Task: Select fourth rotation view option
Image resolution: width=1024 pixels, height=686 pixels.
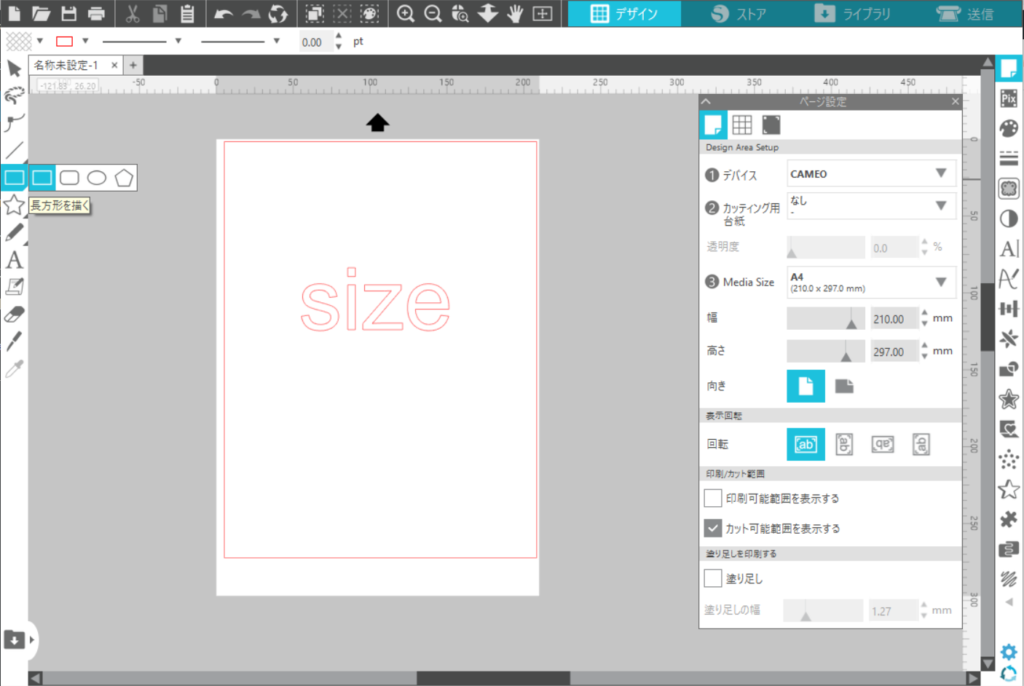Action: (x=921, y=444)
